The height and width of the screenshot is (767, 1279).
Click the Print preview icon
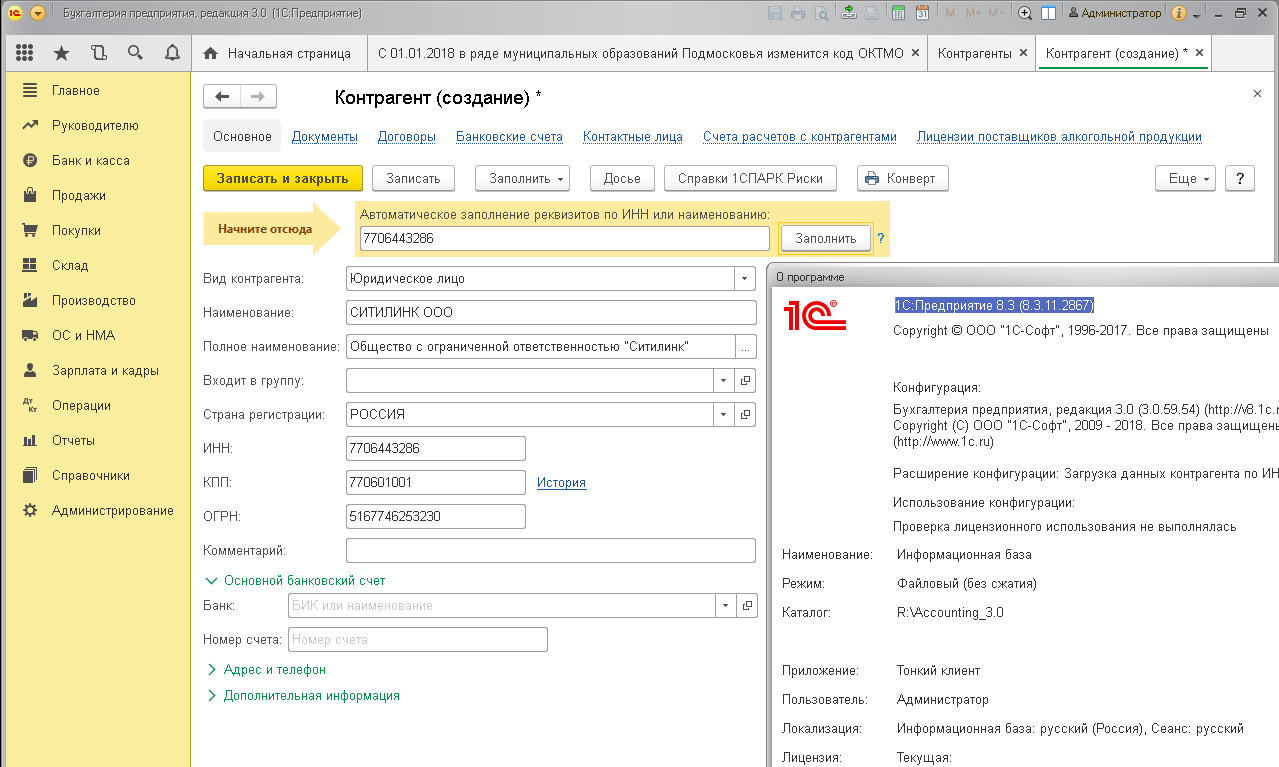tap(821, 13)
